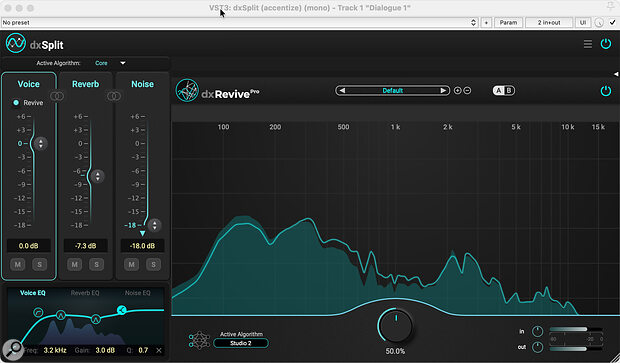
Task: Toggle the Revive radio button on Voice
Action: point(16,103)
